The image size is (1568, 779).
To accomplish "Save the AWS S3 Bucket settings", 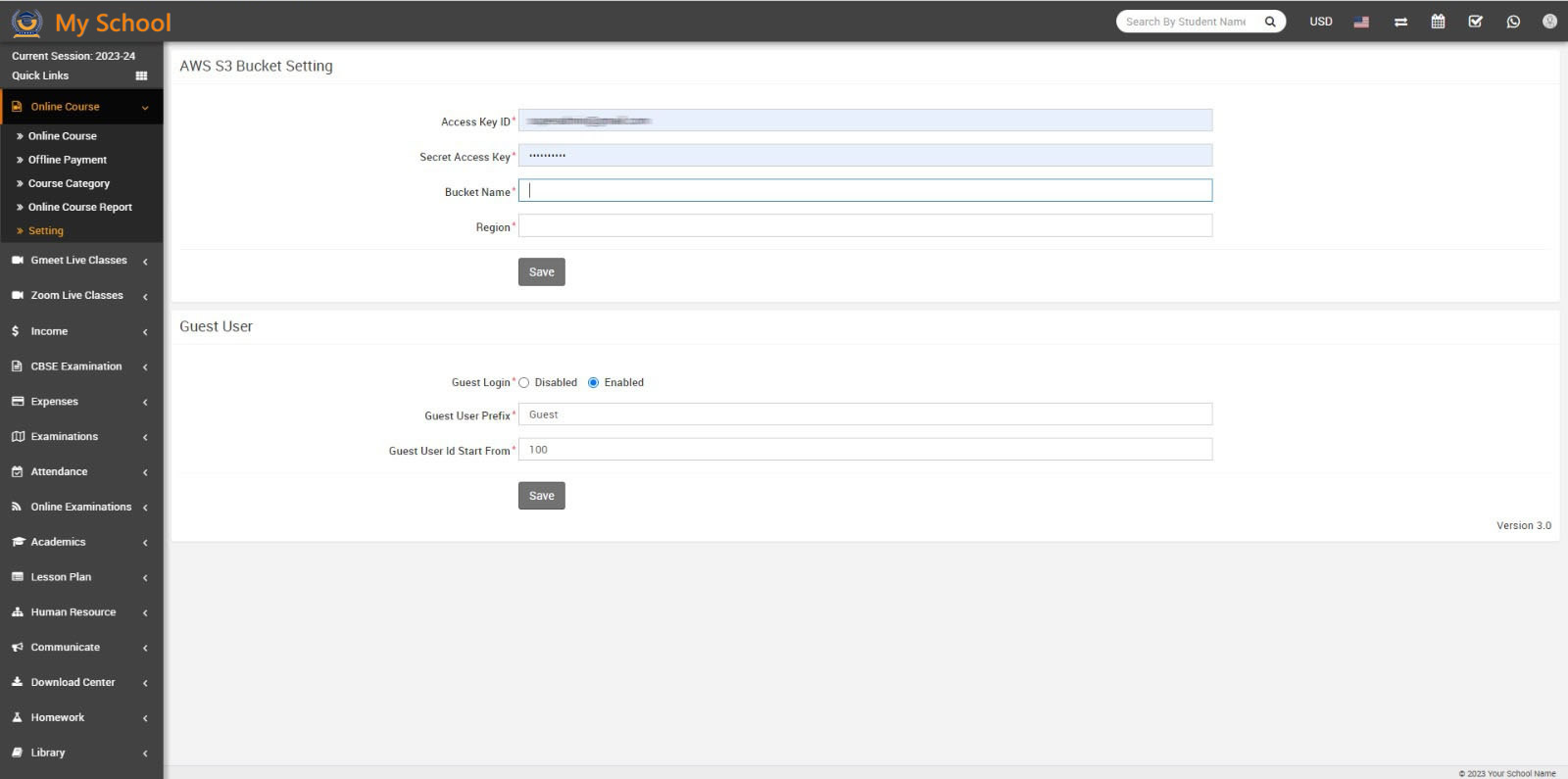I will 541,272.
